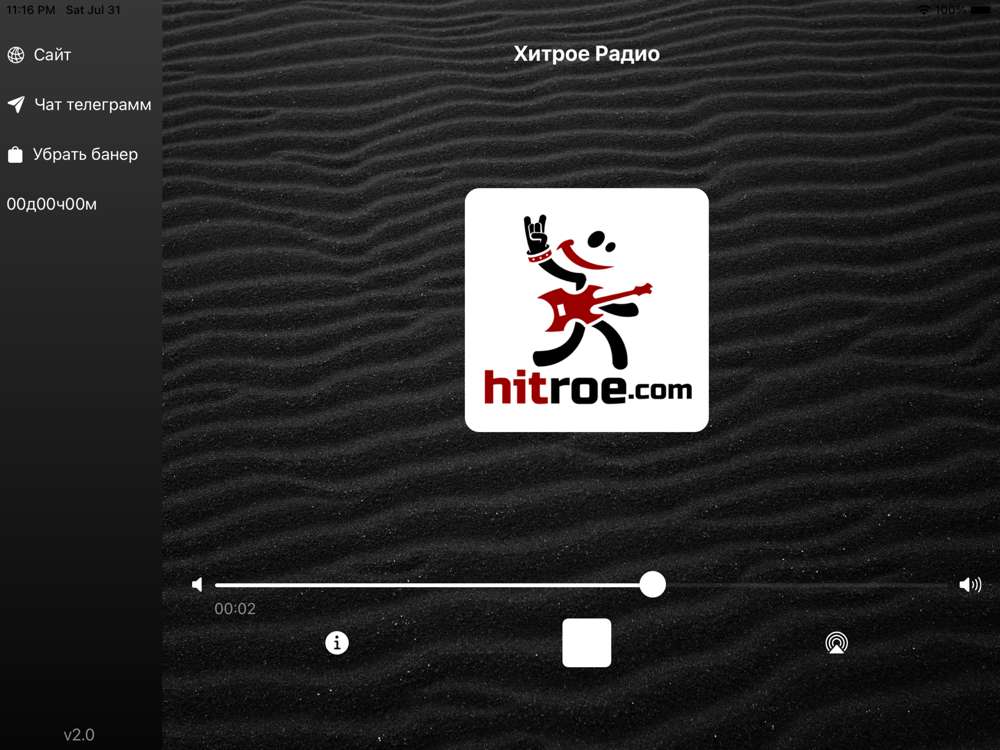The height and width of the screenshot is (750, 1000).
Task: Click the v2.0 version label
Action: [x=79, y=735]
